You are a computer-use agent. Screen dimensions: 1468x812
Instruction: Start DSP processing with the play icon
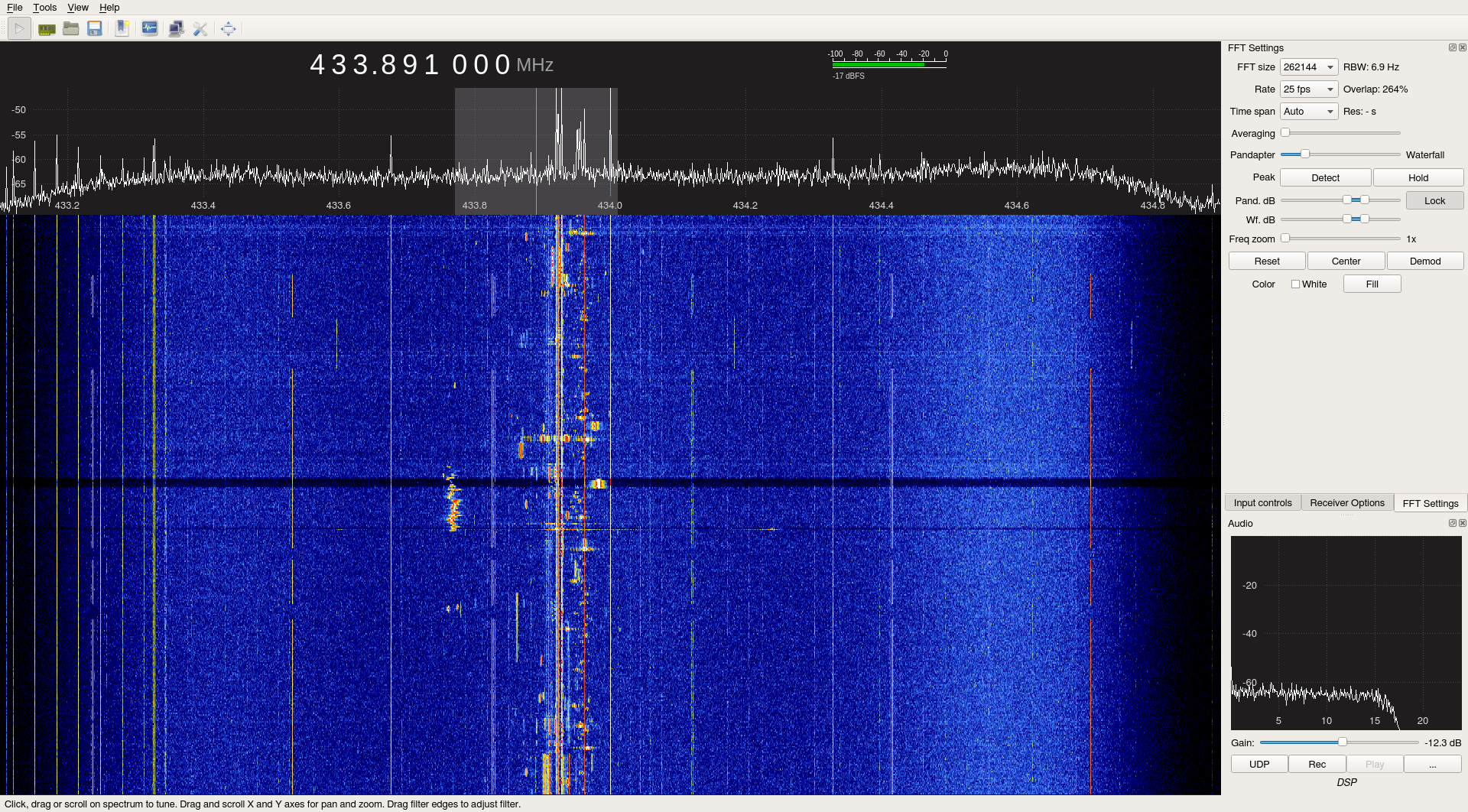click(x=19, y=29)
